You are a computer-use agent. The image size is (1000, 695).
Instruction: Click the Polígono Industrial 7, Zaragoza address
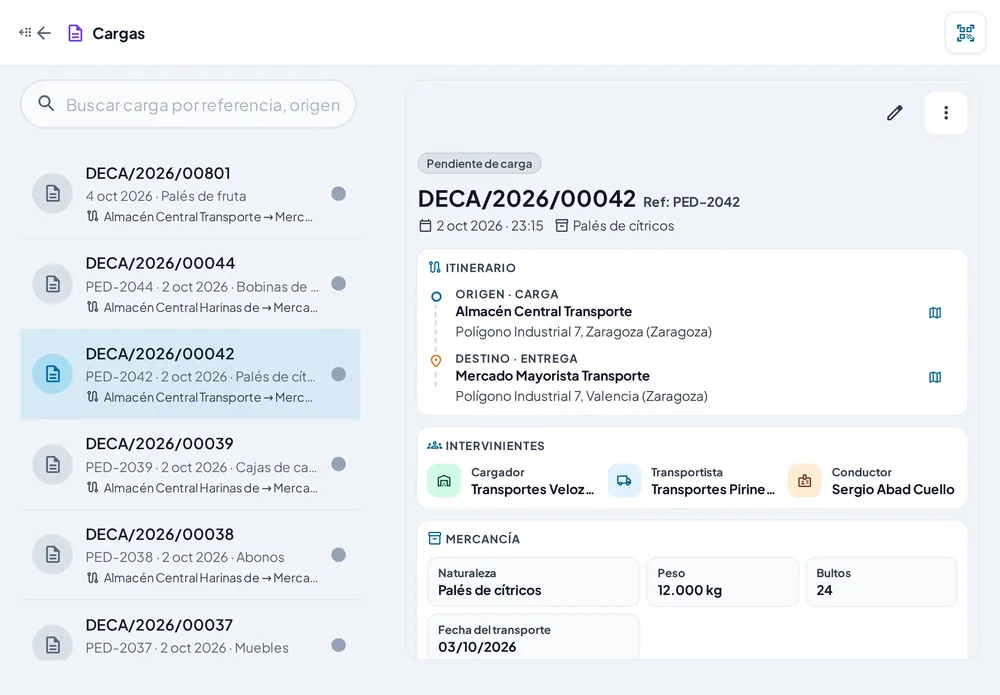click(584, 332)
